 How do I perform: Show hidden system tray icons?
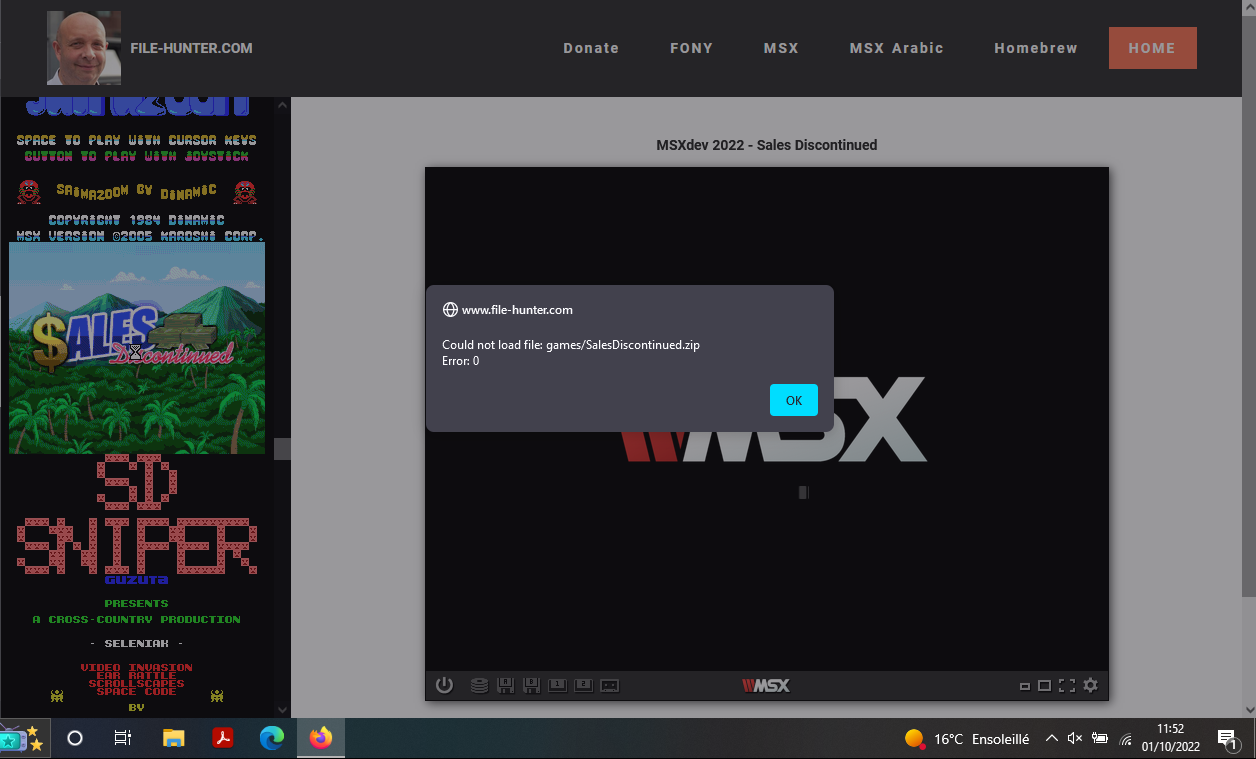click(1051, 739)
